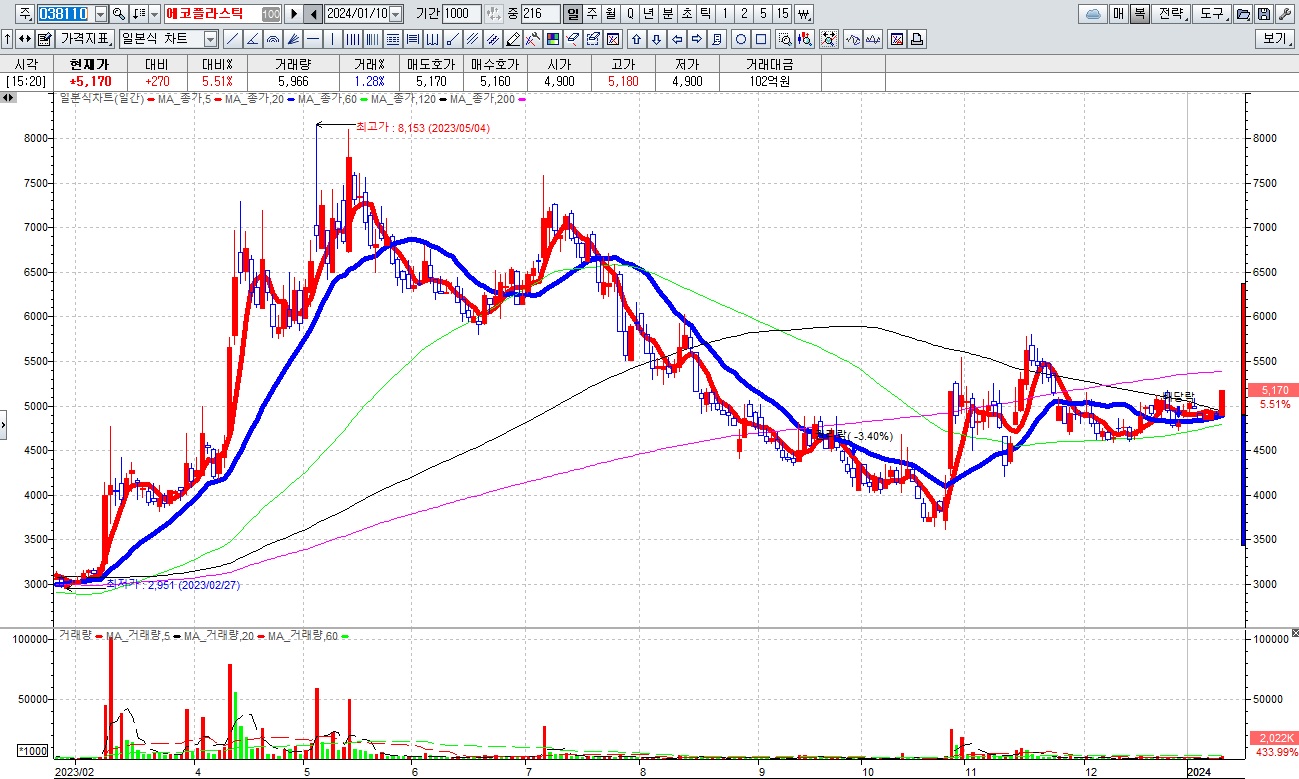Go to next stock arrow button
Viewport: 1299px width, 779px height.
[294, 14]
